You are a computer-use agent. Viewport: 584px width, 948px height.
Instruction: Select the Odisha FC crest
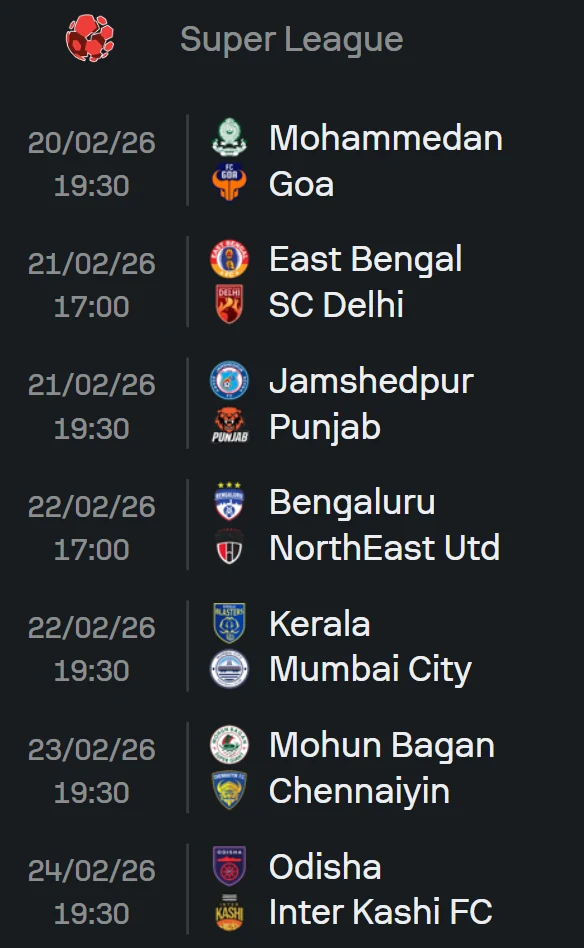coord(228,864)
